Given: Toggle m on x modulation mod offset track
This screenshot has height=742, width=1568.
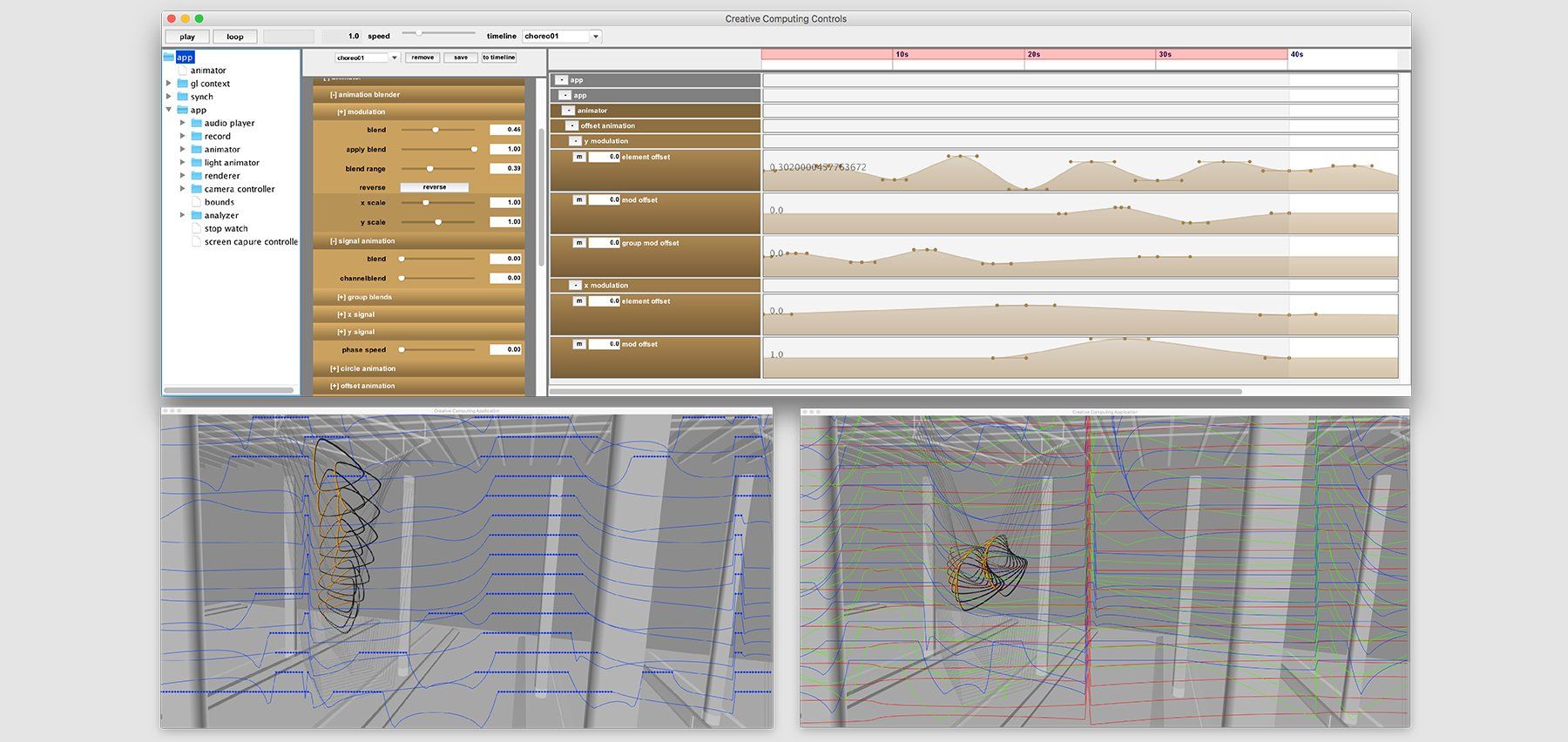Looking at the screenshot, I should point(578,344).
